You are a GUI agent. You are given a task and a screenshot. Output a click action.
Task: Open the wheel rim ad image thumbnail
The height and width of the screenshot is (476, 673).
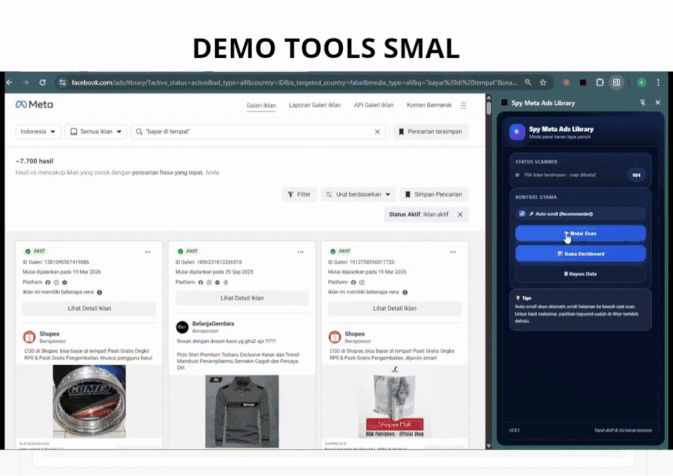(x=89, y=401)
